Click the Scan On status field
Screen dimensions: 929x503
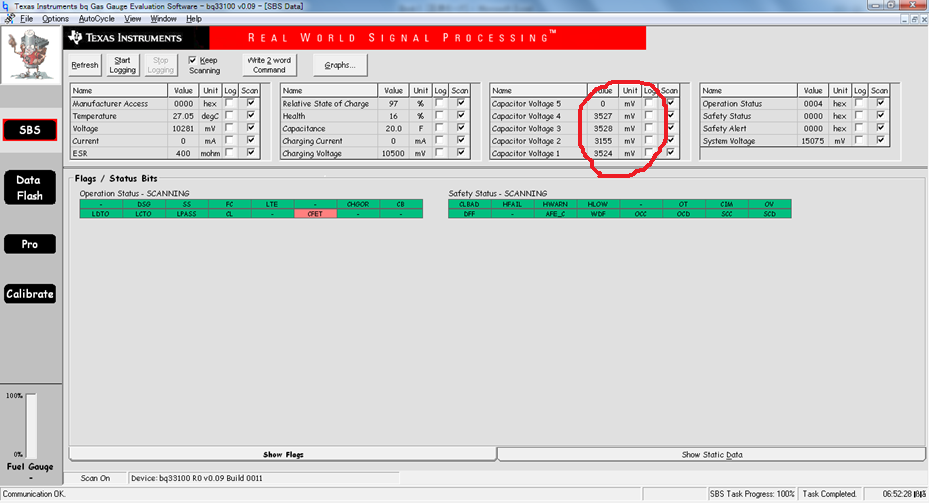point(95,478)
